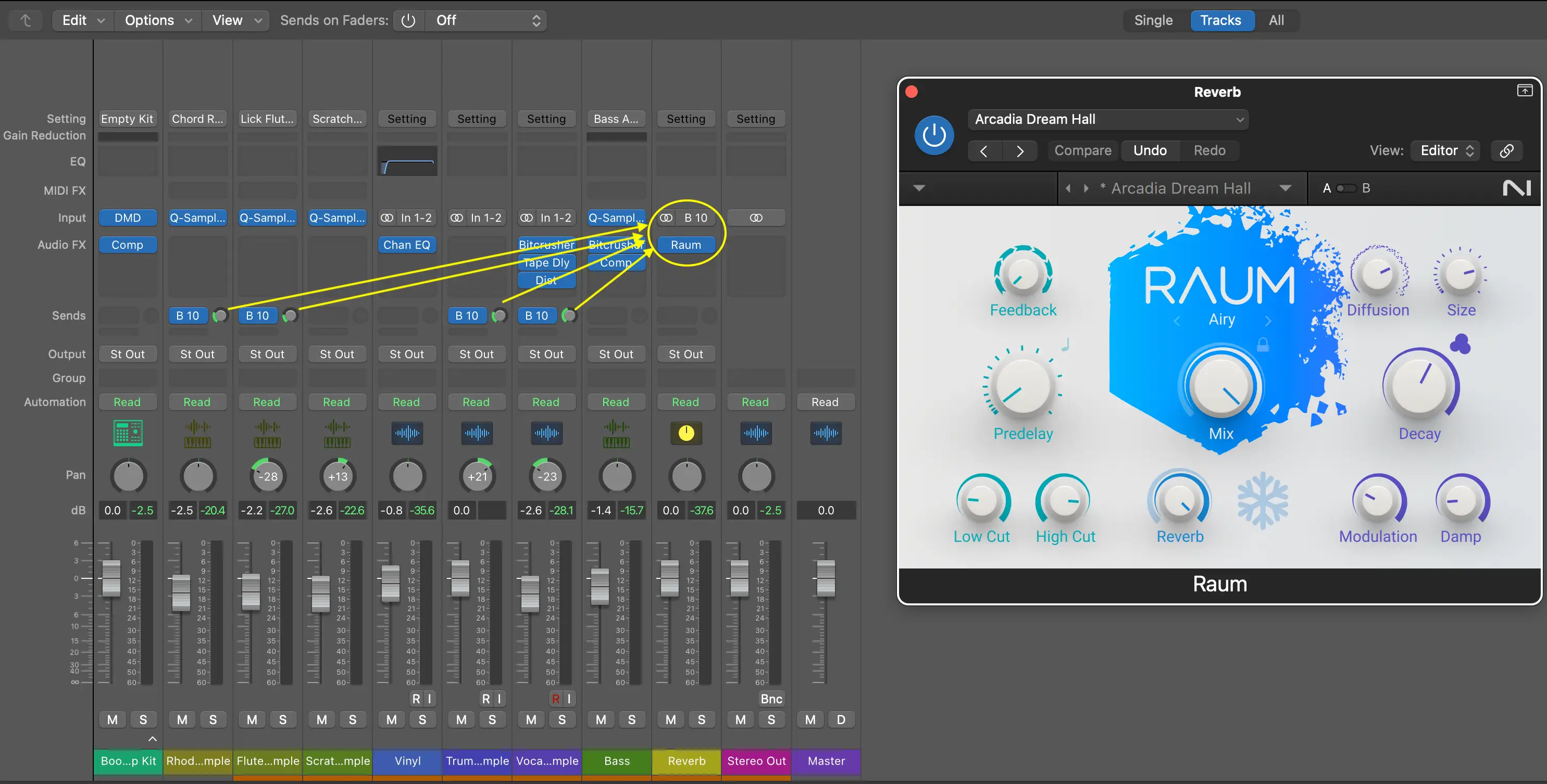This screenshot has width=1547, height=784.
Task: Click the Raum freeze snowflake icon
Action: pyautogui.click(x=1263, y=501)
